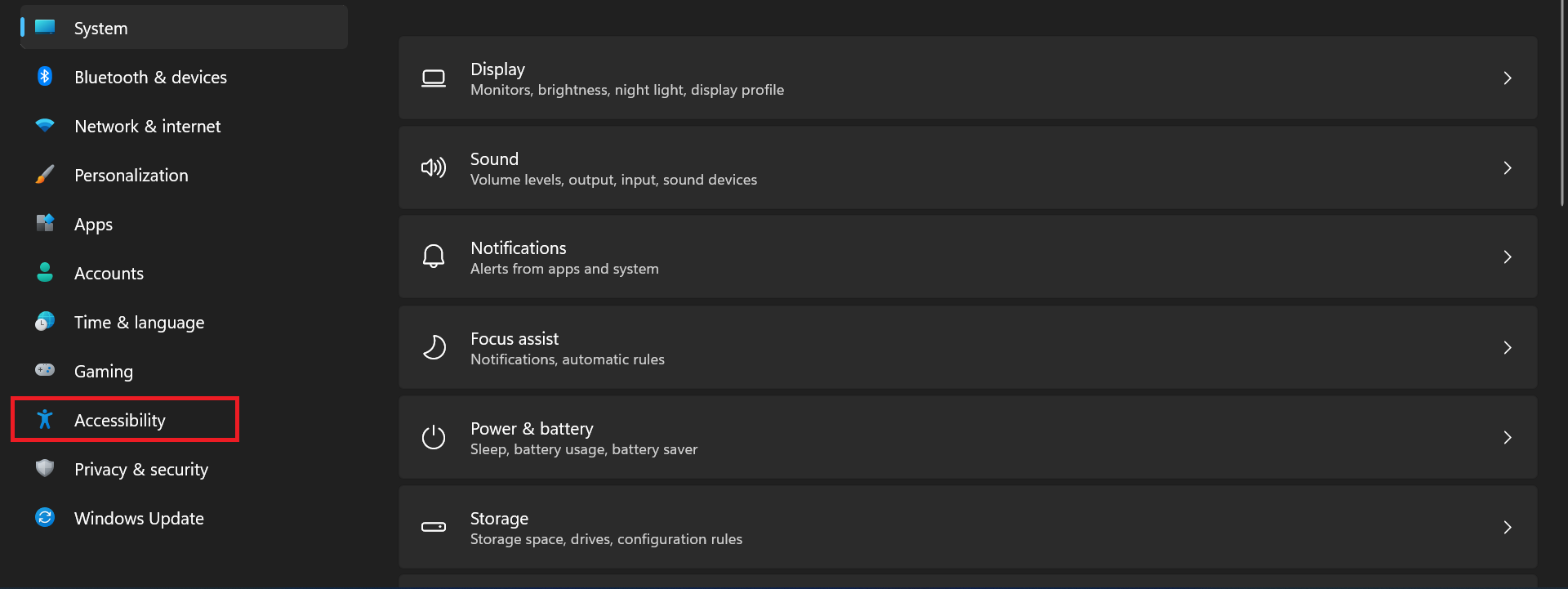1568x589 pixels.
Task: Expand the Storage row chevron
Action: [x=1508, y=527]
